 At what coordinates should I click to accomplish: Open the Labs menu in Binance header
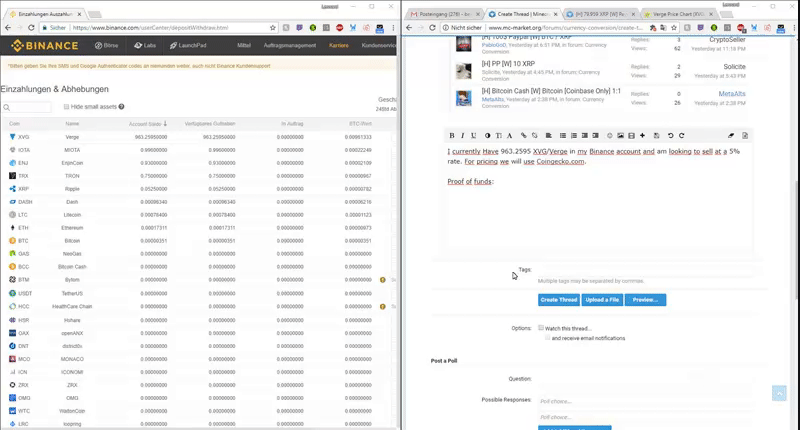point(145,45)
